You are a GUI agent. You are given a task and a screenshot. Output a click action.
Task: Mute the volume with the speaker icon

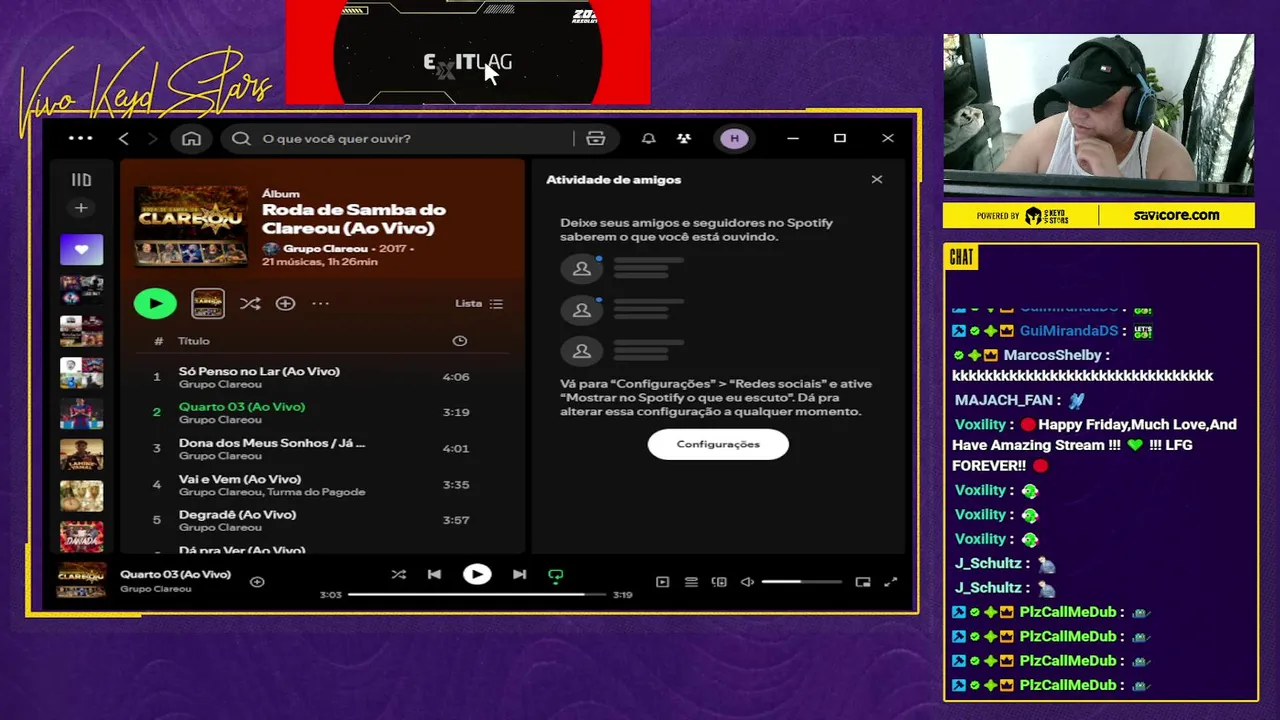[747, 582]
